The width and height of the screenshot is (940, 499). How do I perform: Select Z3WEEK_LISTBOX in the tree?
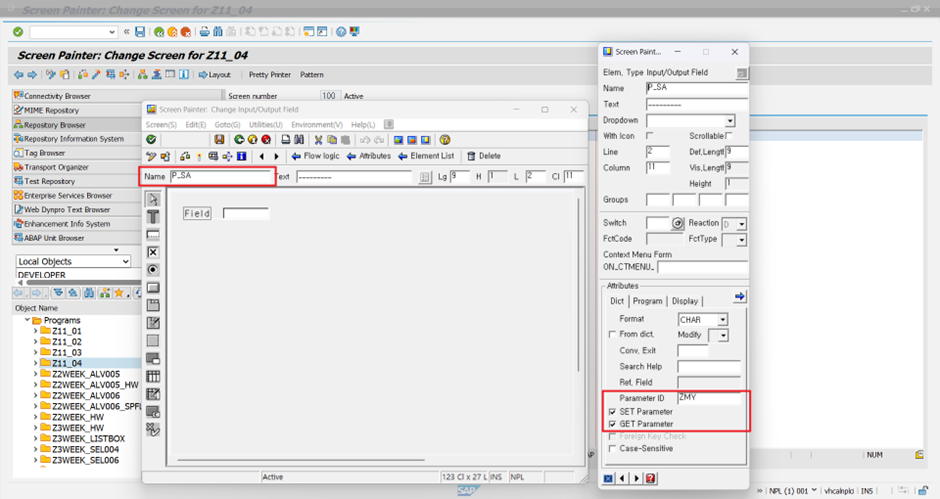(x=88, y=439)
